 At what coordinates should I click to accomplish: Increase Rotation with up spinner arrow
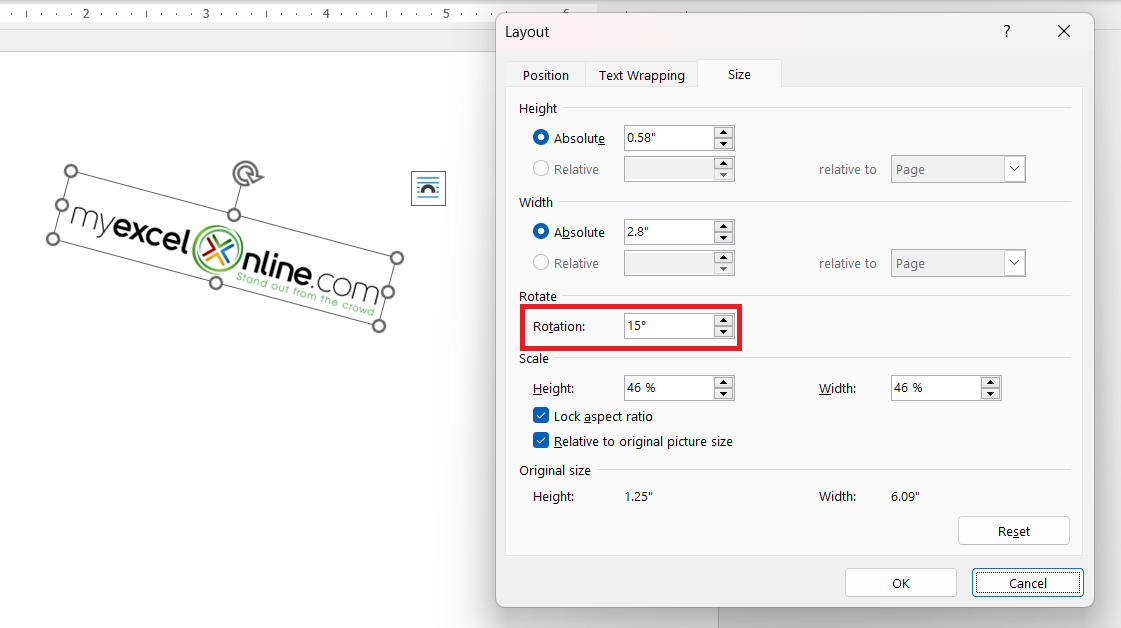click(x=724, y=320)
